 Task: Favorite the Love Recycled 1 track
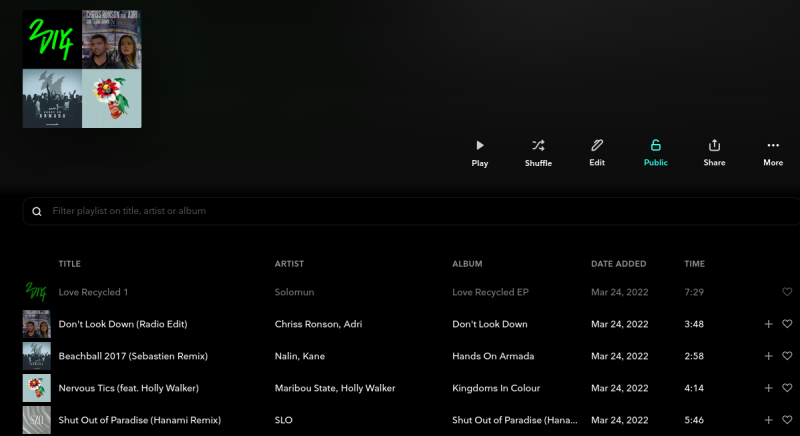pyautogui.click(x=787, y=292)
